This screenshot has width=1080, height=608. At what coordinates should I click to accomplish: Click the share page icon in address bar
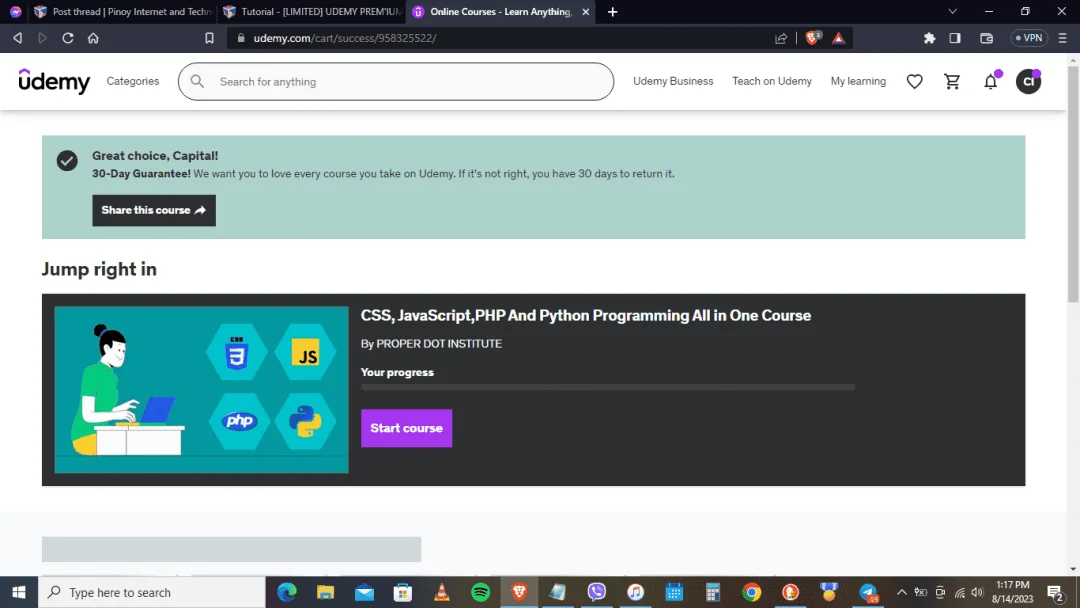tap(780, 38)
